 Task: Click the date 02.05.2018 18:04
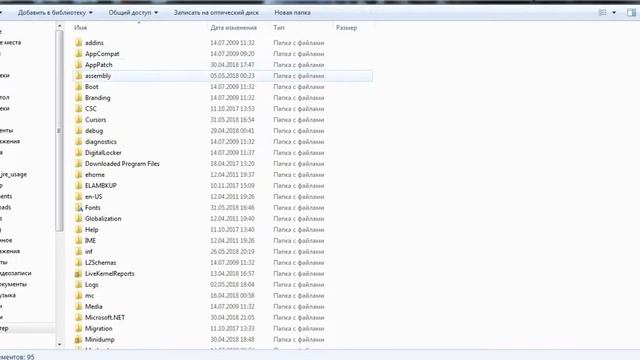[232, 285]
